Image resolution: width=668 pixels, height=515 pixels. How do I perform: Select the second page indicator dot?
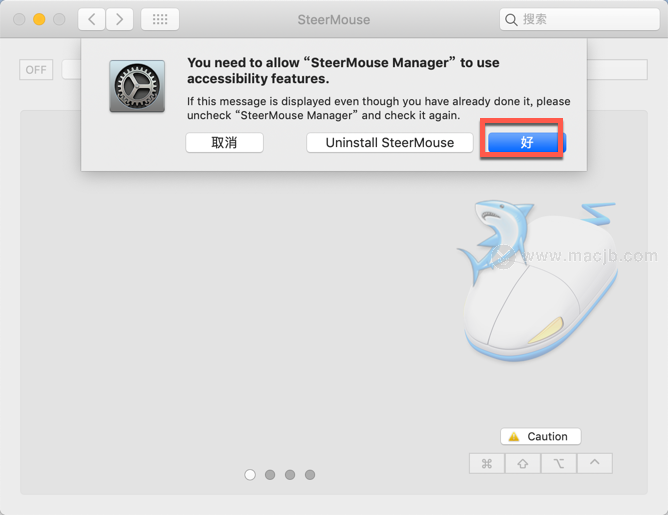coord(270,475)
